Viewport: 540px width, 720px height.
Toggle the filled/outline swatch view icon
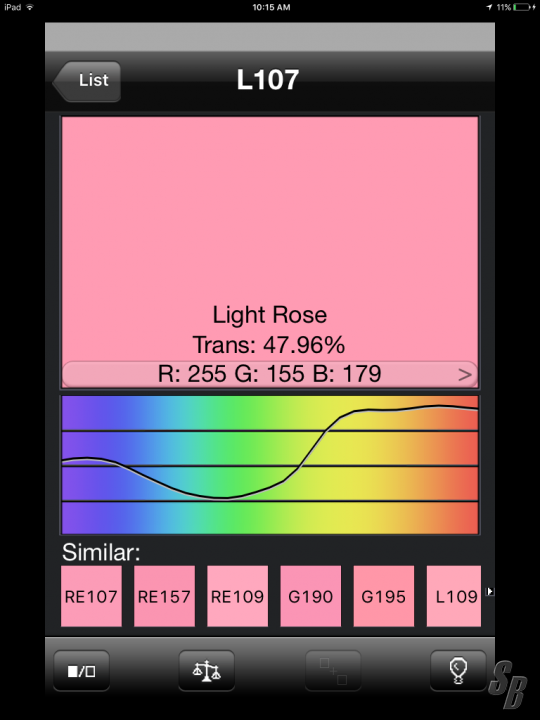(x=81, y=671)
